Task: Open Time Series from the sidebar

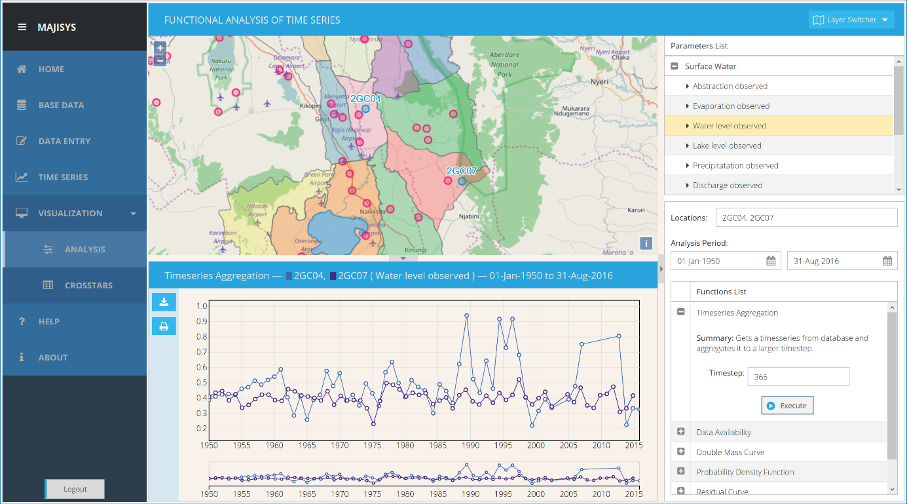Action: tap(64, 177)
